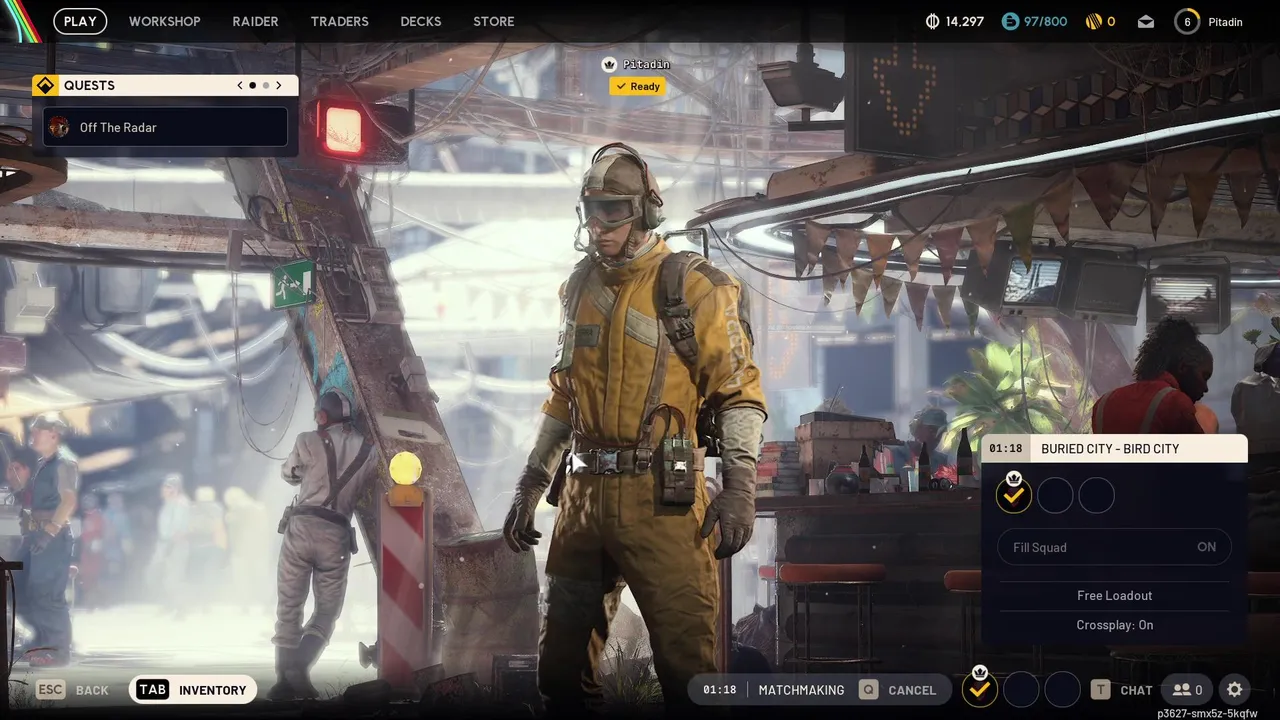This screenshot has width=1280, height=720.
Task: Open the mail inbox icon
Action: (1146, 21)
